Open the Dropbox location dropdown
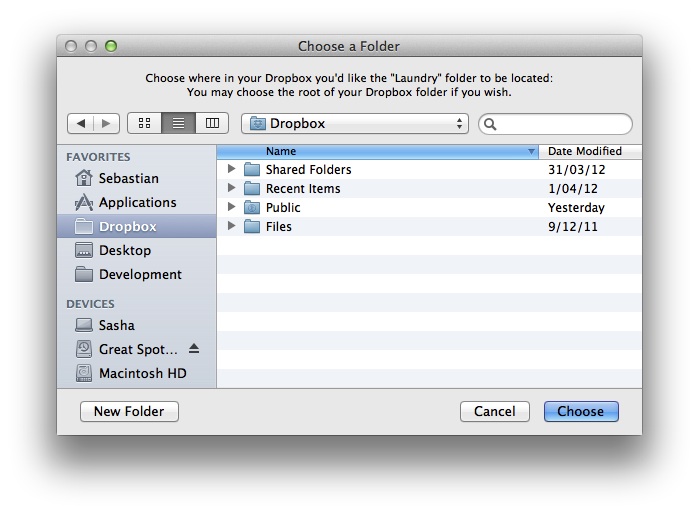 click(355, 124)
